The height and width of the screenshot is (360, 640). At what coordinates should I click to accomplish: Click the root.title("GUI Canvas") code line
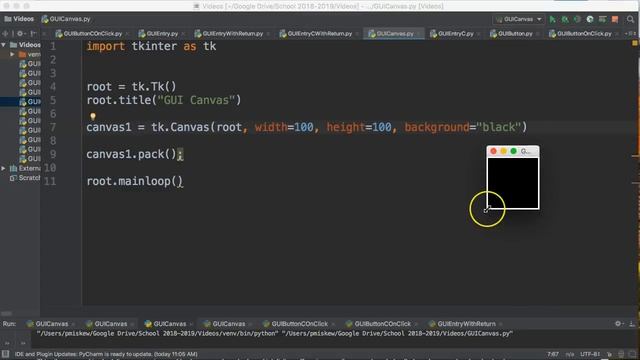tap(164, 100)
